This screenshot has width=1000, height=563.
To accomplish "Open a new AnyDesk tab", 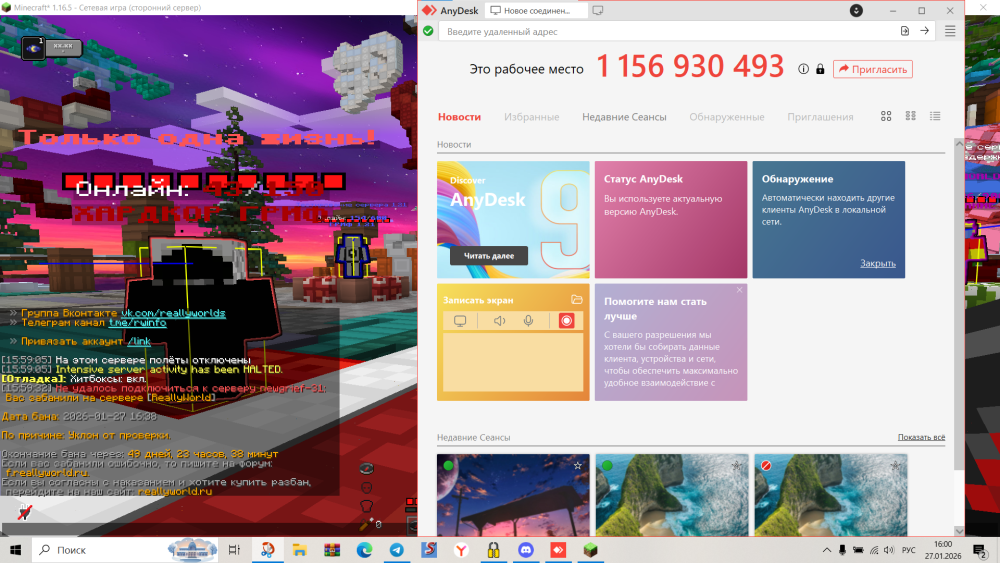I will [x=598, y=10].
